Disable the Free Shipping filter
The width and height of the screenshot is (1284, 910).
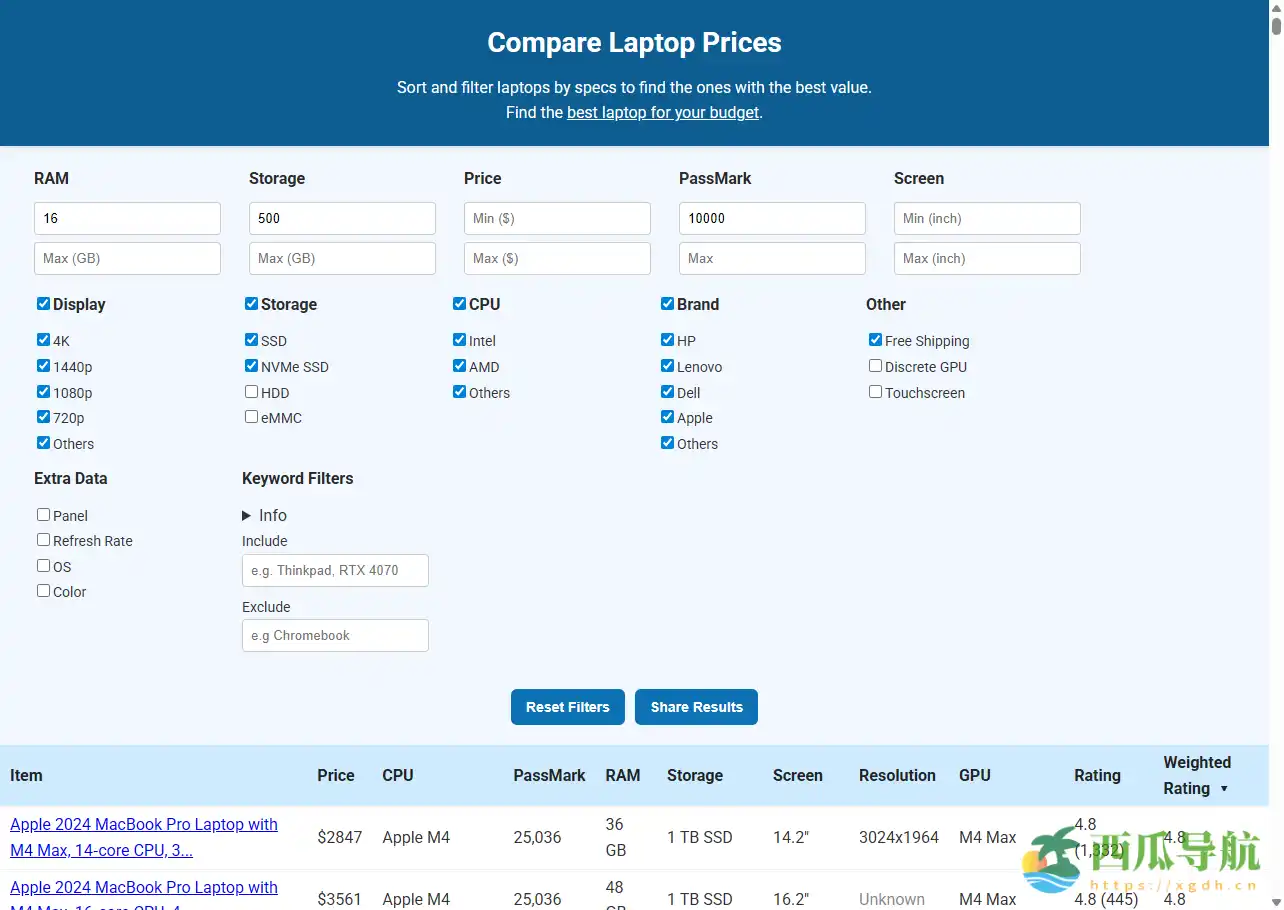[x=875, y=339]
